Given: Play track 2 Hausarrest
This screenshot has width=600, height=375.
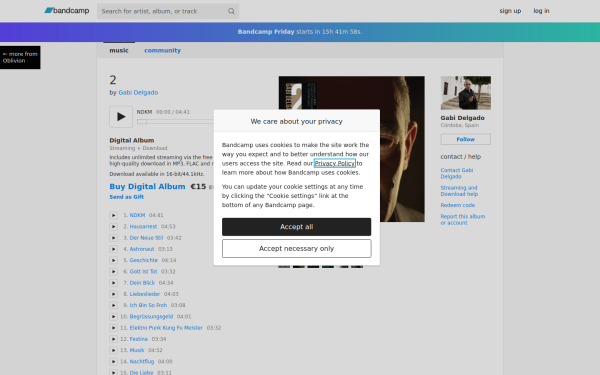Looking at the screenshot, I should (x=113, y=227).
